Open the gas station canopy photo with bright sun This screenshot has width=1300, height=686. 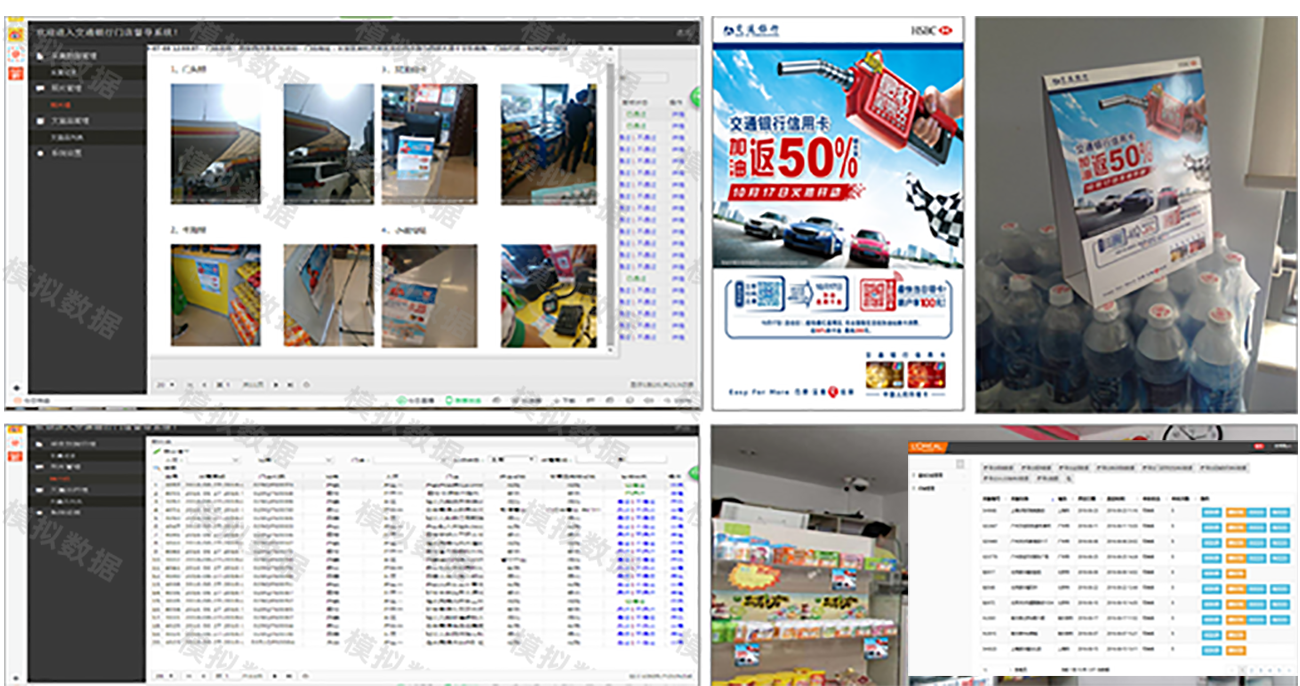(216, 144)
